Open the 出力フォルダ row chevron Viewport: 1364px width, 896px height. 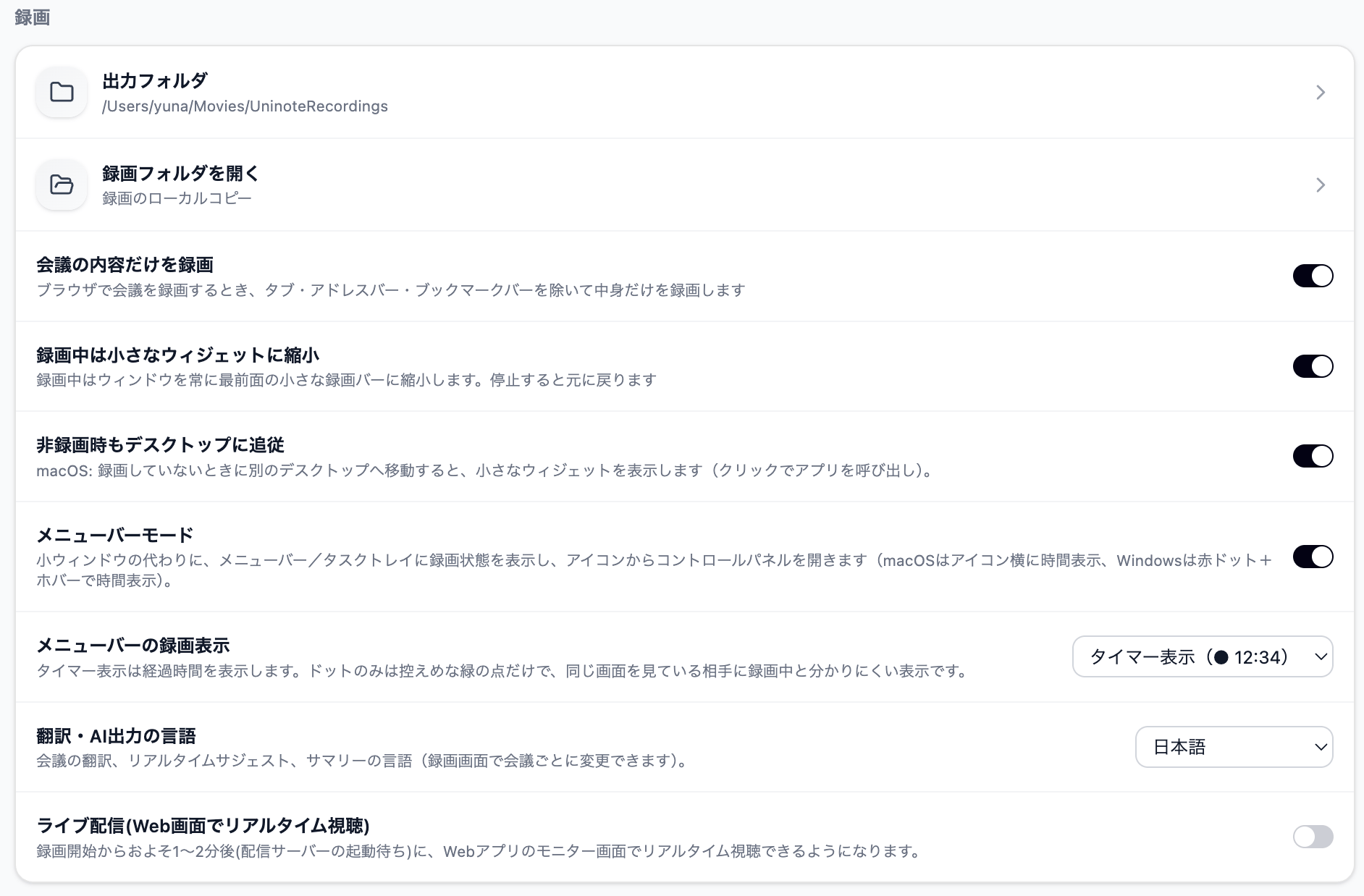tap(1321, 92)
